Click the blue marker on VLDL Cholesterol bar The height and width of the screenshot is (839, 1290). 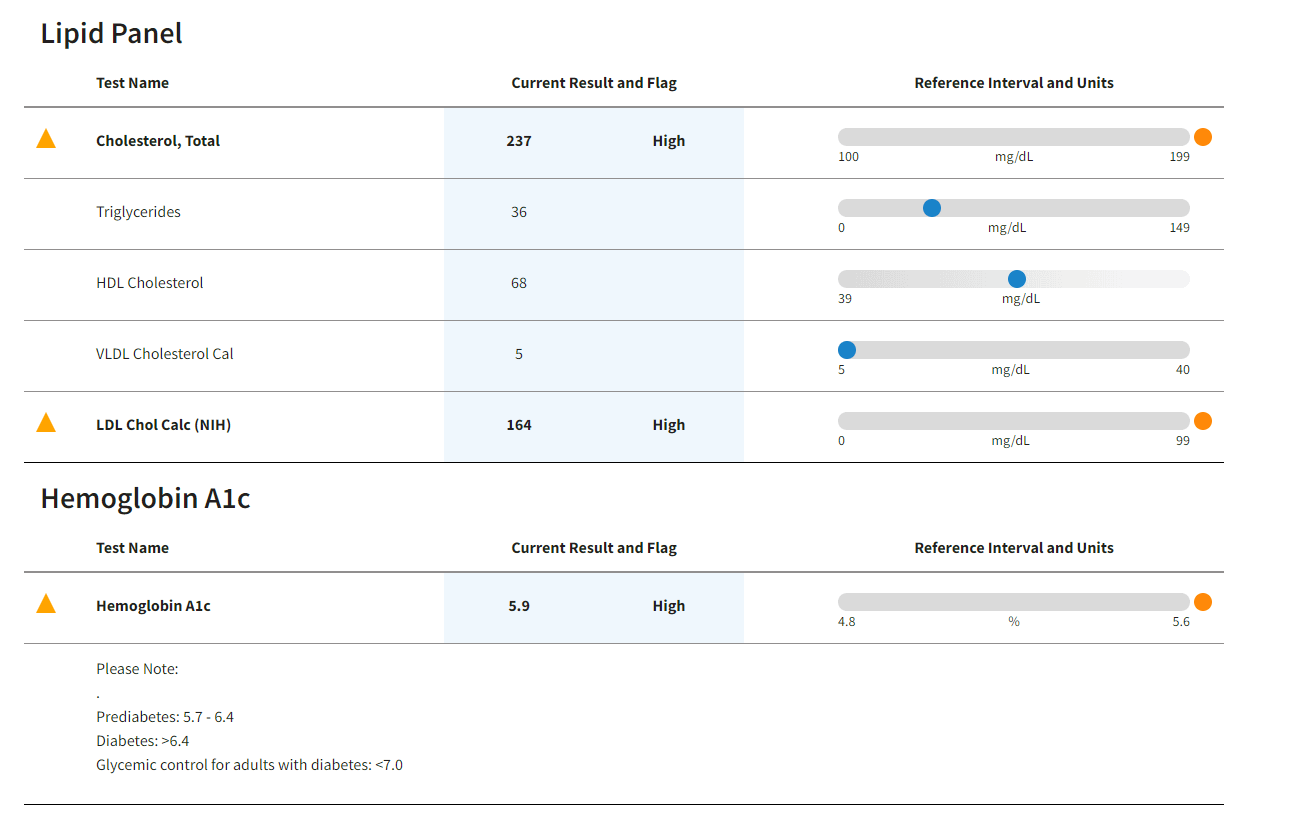coord(847,350)
